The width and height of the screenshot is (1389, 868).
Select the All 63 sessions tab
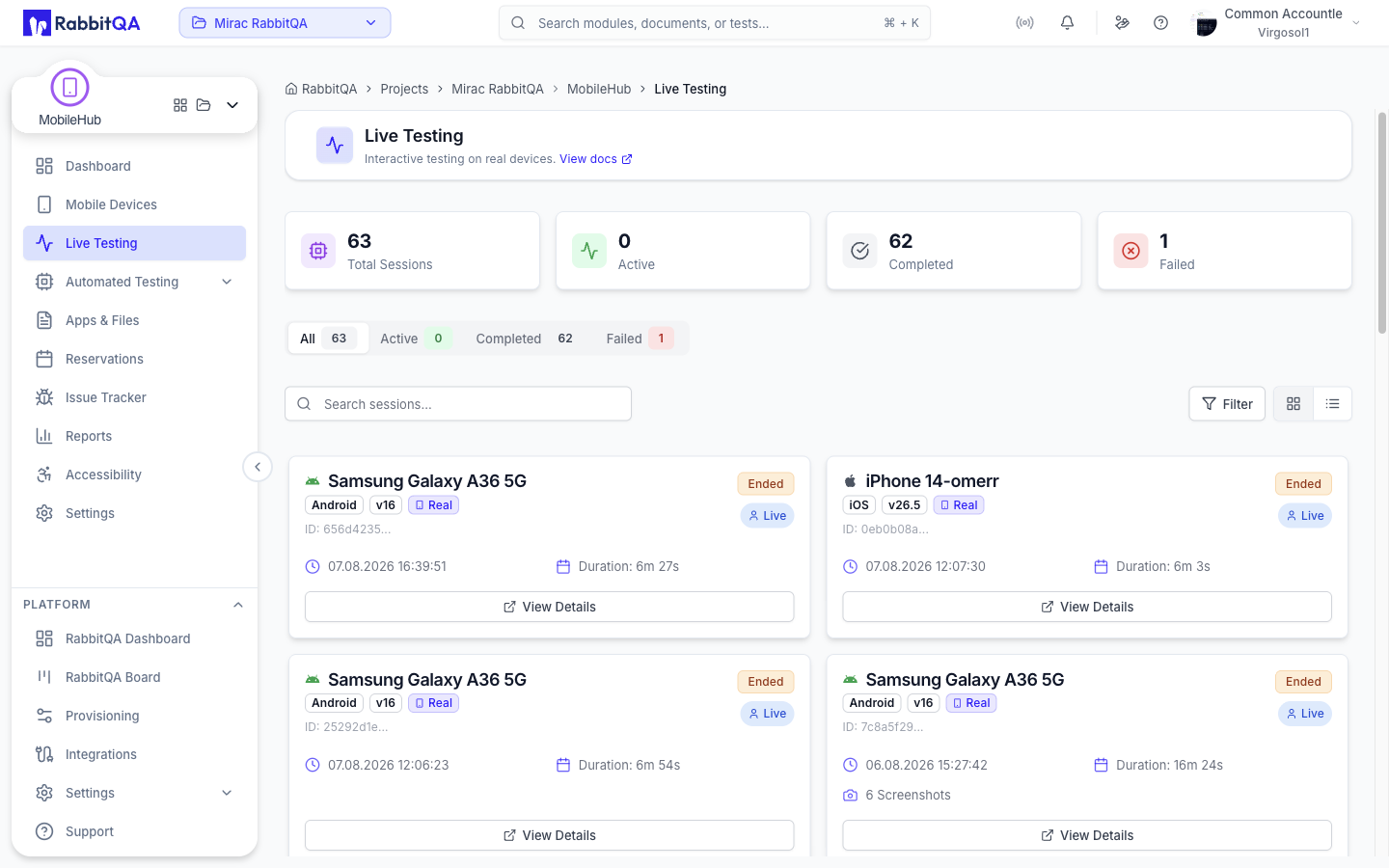328,339
